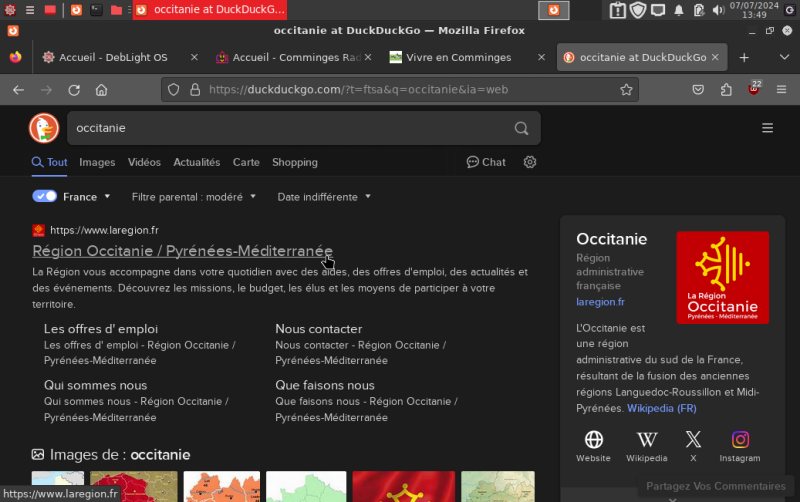
Task: Open the Instagram link in Occitanie panel
Action: click(740, 446)
